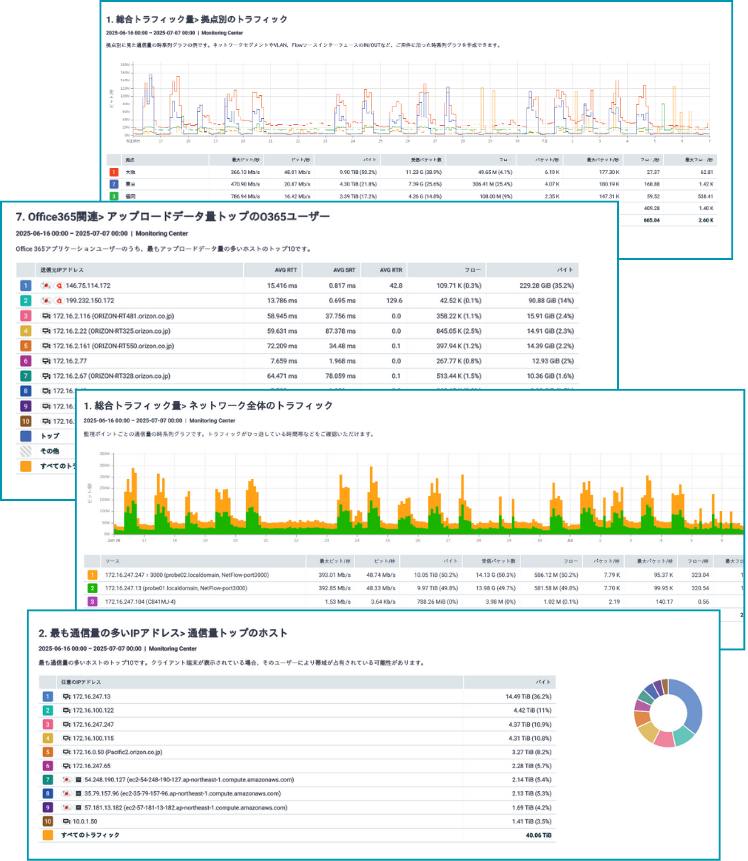Viewport: 748px width, 861px height.
Task: Click the host icon next to ORIZON-RT328
Action: click(46, 376)
